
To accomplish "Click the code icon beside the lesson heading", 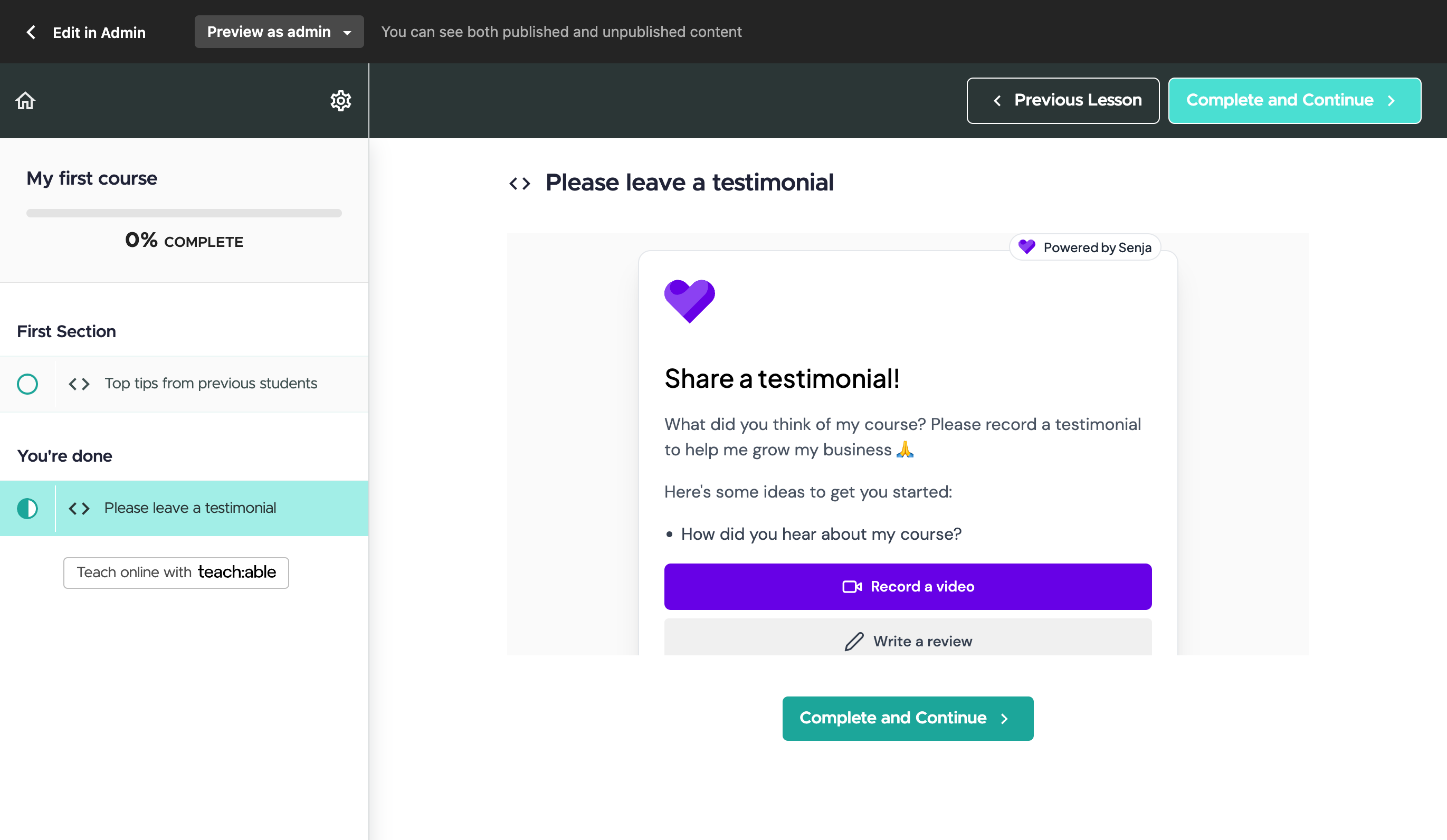I will (x=520, y=184).
